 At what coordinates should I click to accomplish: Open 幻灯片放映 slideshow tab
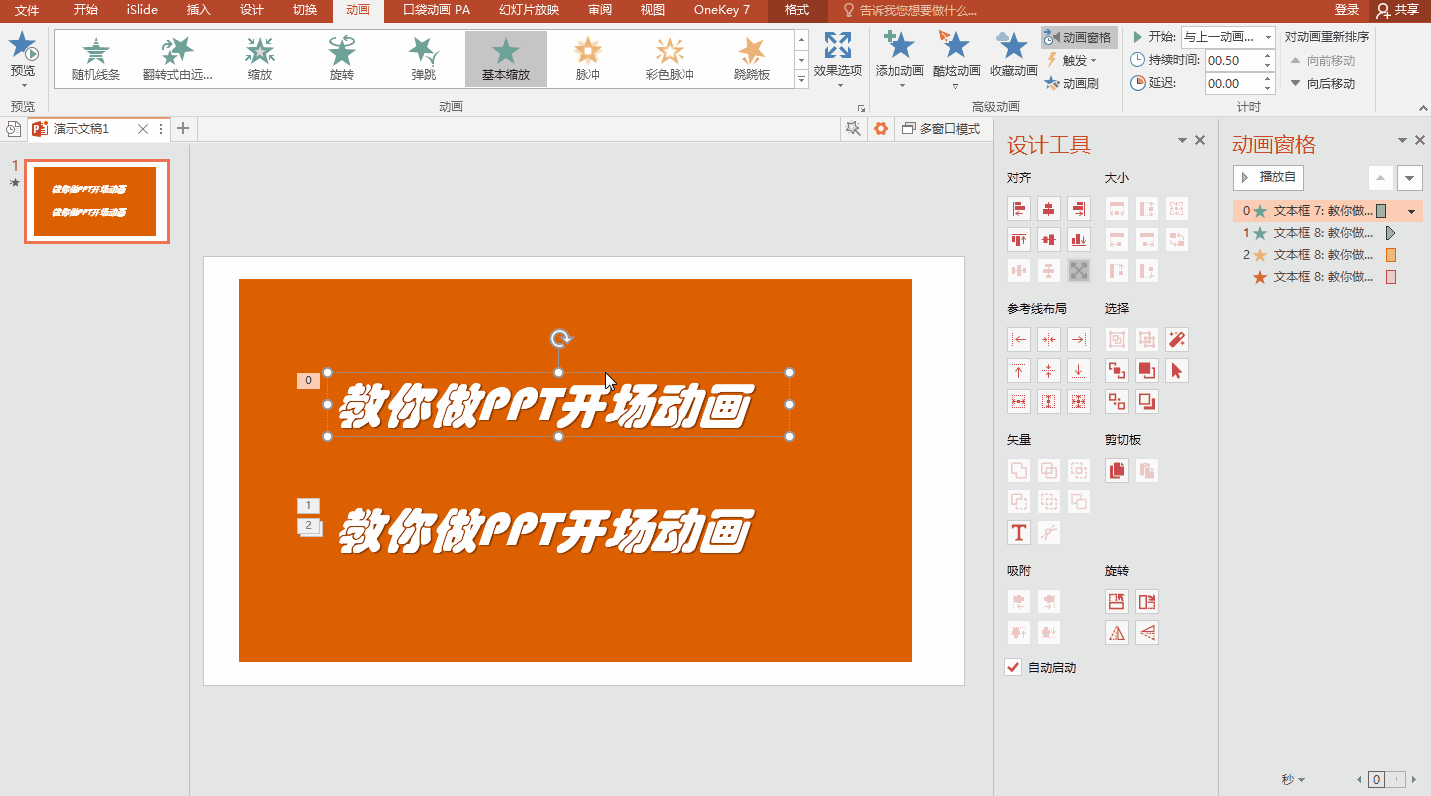tap(529, 10)
